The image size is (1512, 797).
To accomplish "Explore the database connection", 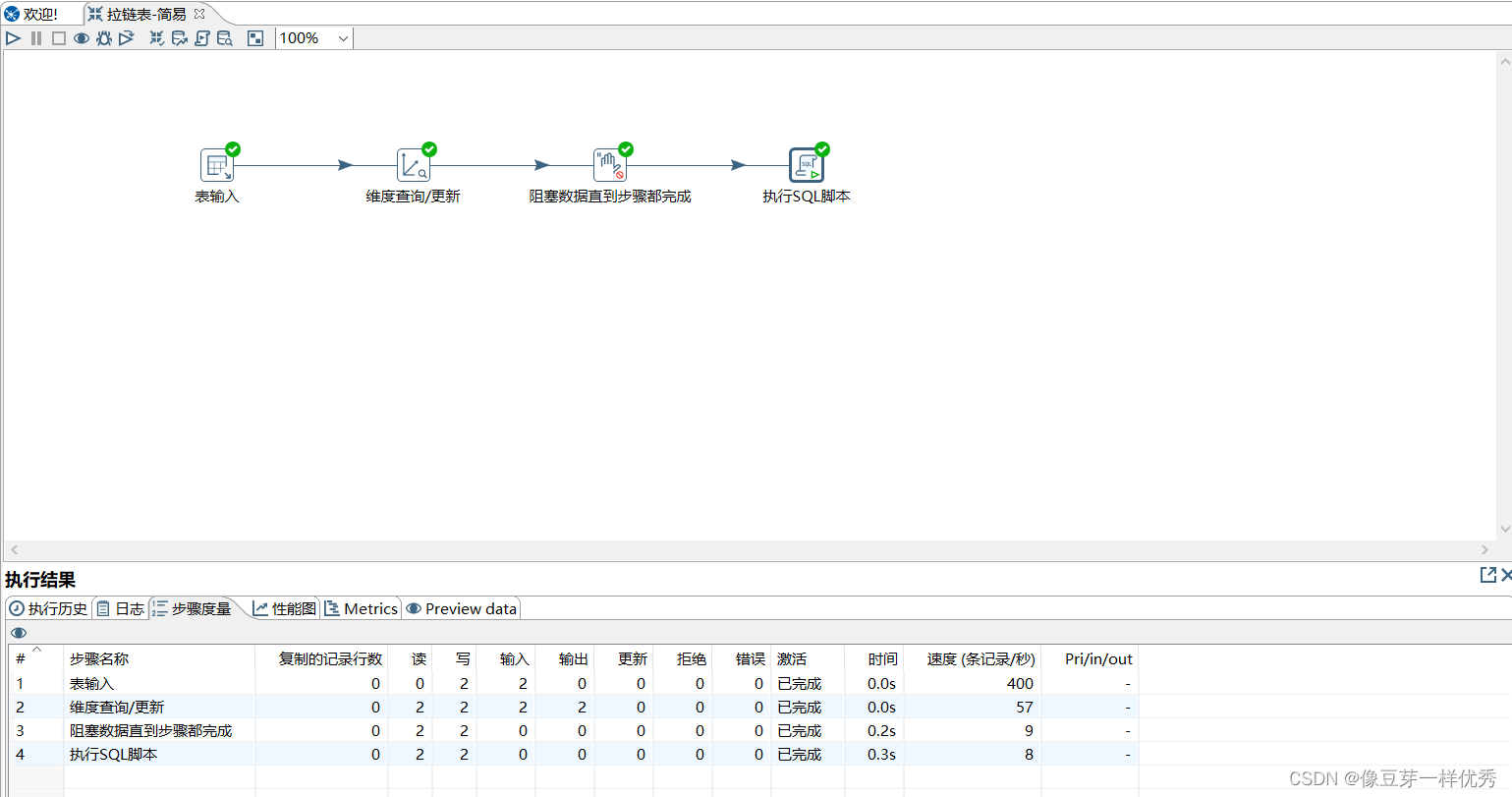I will 225,38.
